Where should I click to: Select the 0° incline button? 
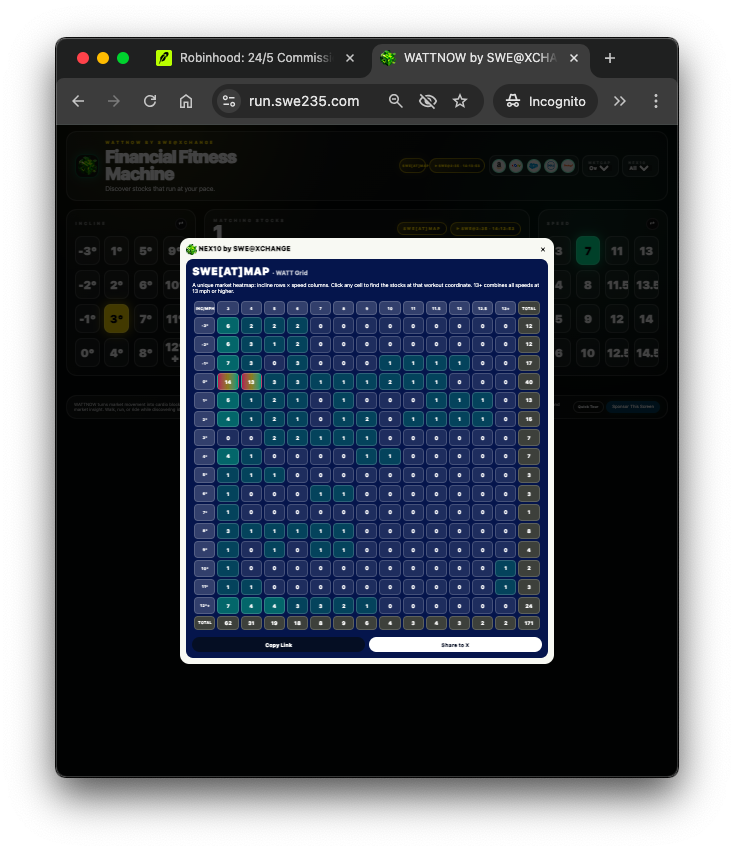[x=87, y=353]
